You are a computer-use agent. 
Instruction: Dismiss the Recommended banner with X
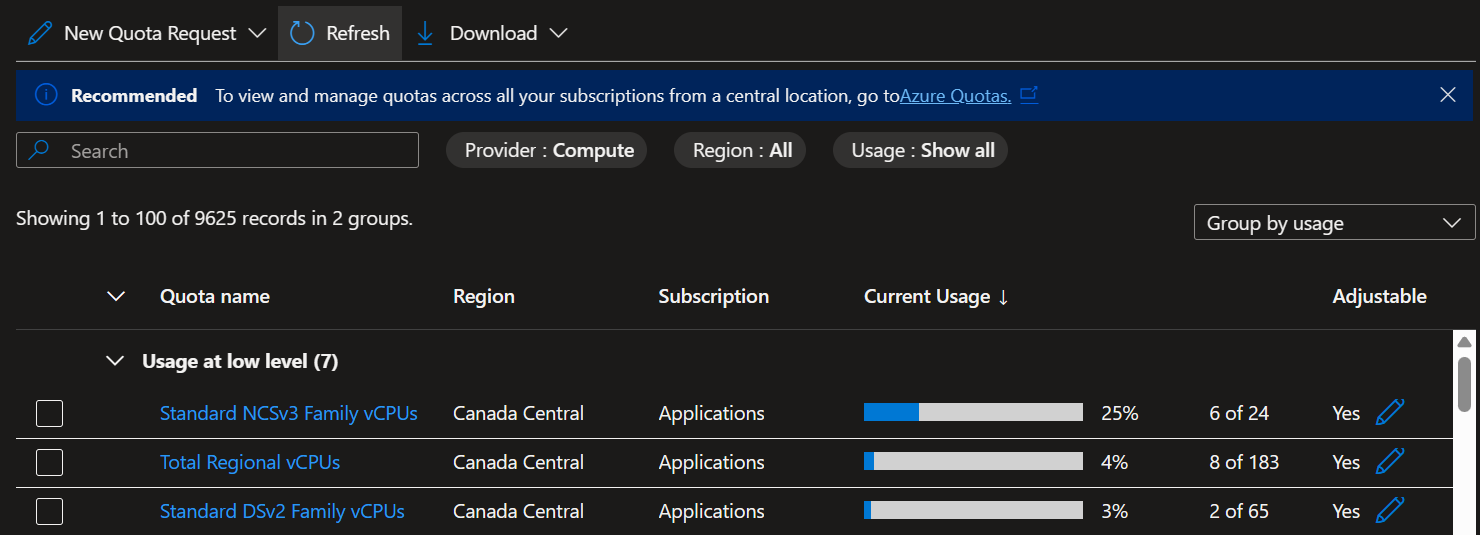1447,95
